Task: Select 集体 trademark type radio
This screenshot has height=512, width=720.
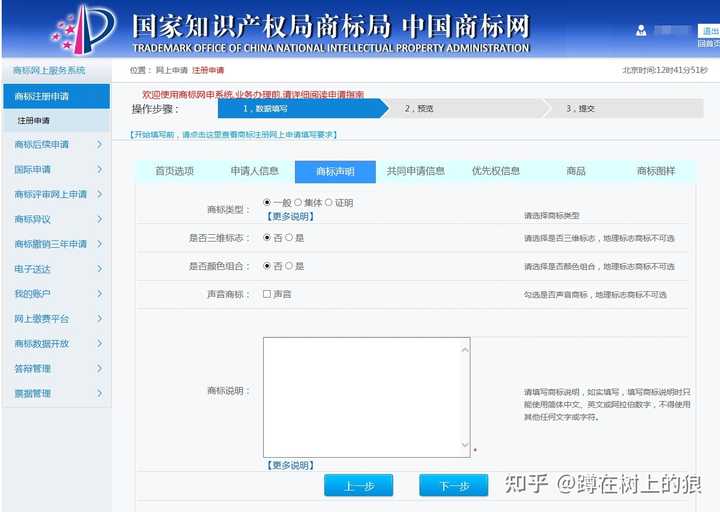Action: 298,202
